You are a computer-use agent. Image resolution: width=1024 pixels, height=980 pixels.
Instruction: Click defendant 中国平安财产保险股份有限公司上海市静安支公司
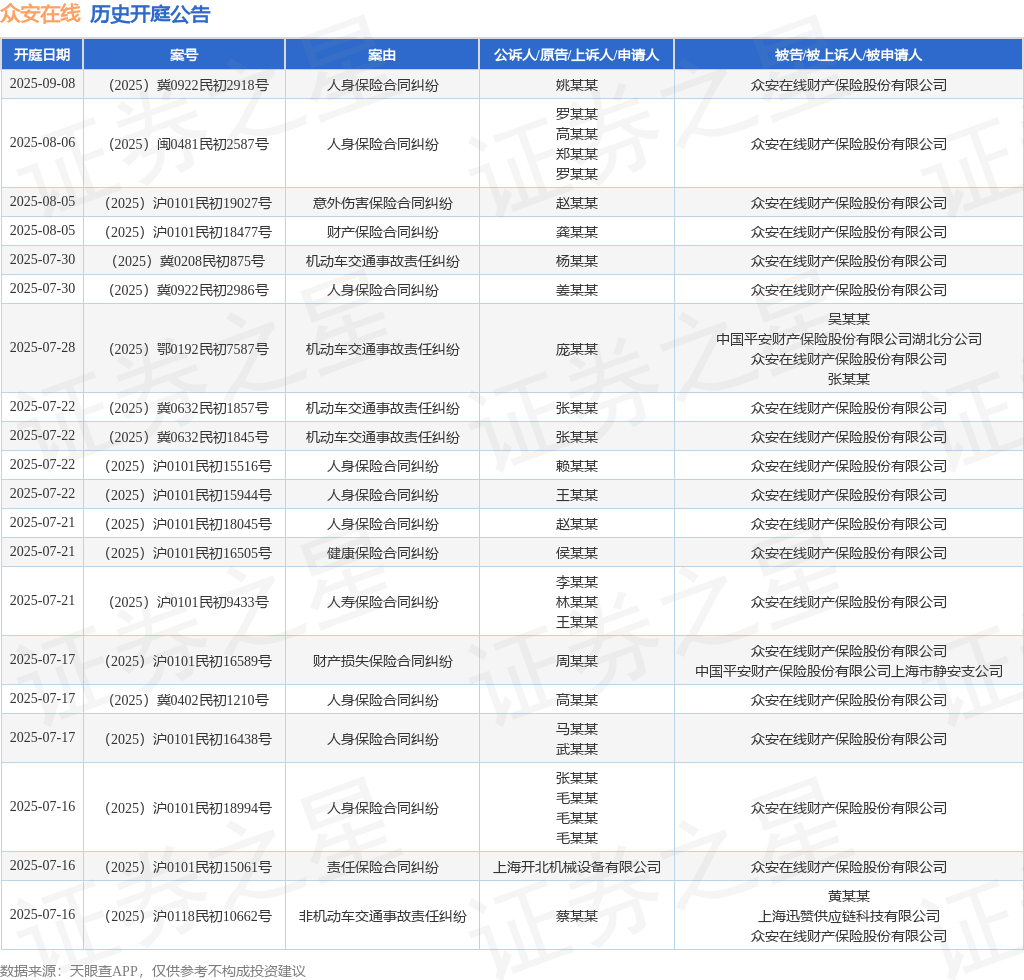[x=848, y=671]
